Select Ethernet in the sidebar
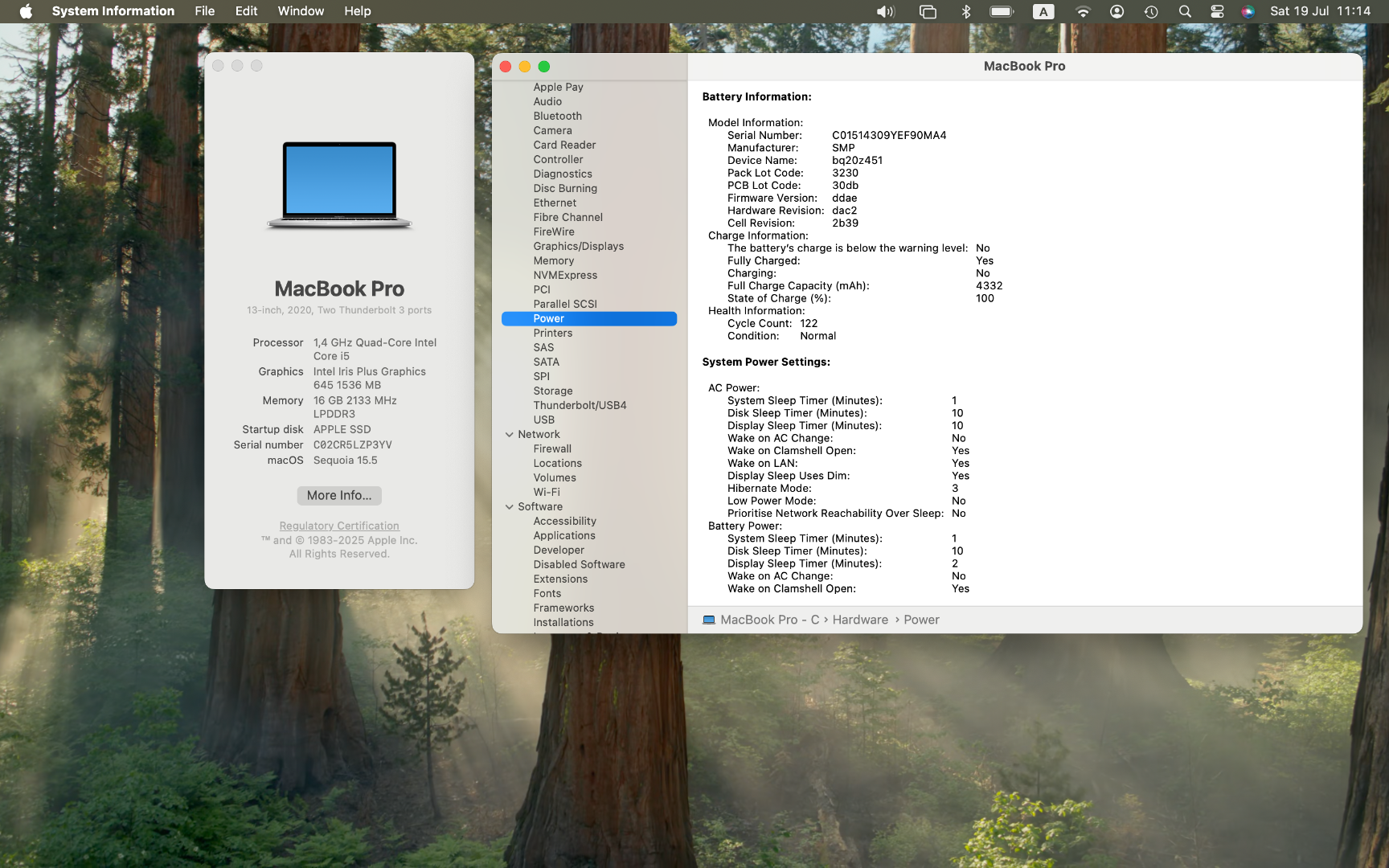The width and height of the screenshot is (1389, 868). point(555,203)
